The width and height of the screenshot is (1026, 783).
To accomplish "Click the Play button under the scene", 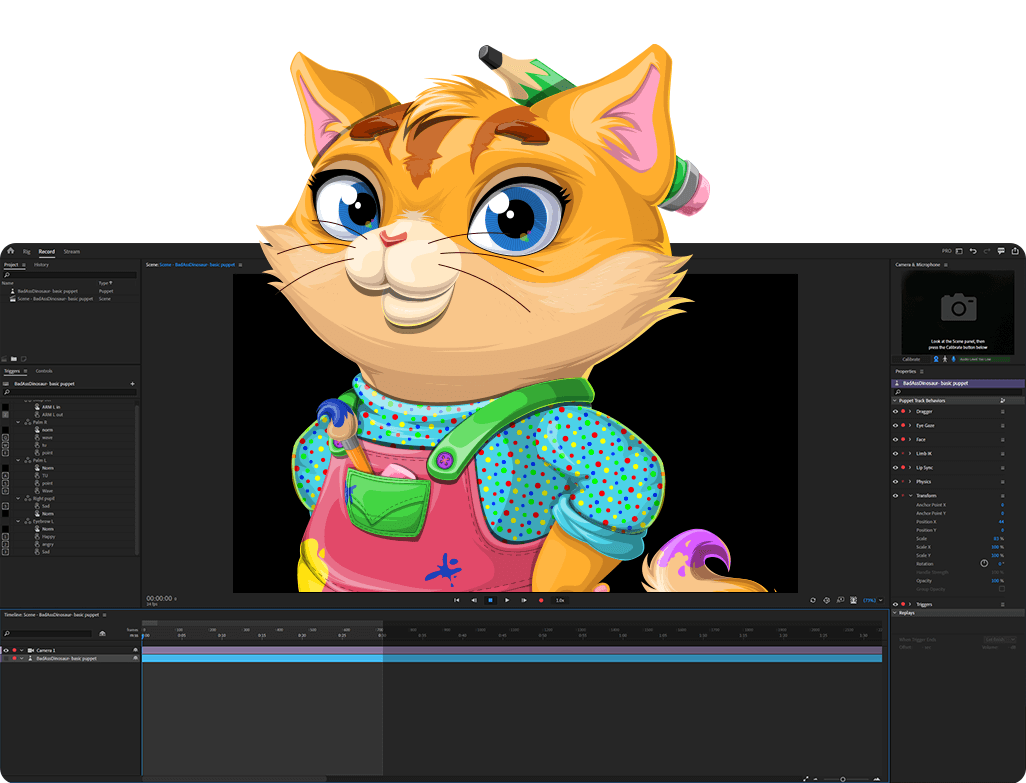I will [507, 600].
